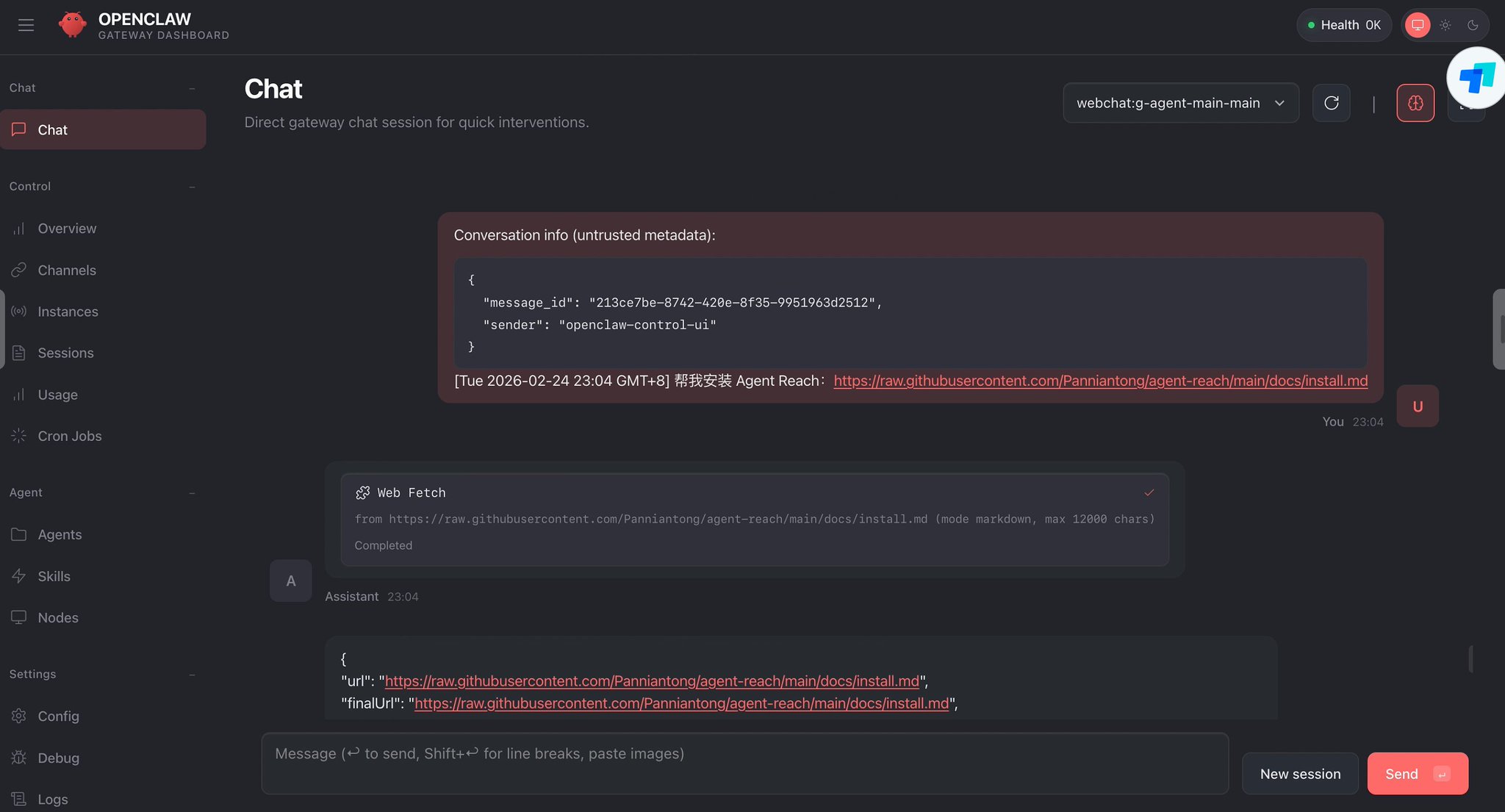This screenshot has width=1505, height=812.
Task: Open the webchat:g-agent-main-main session dropdown
Action: click(x=1181, y=103)
